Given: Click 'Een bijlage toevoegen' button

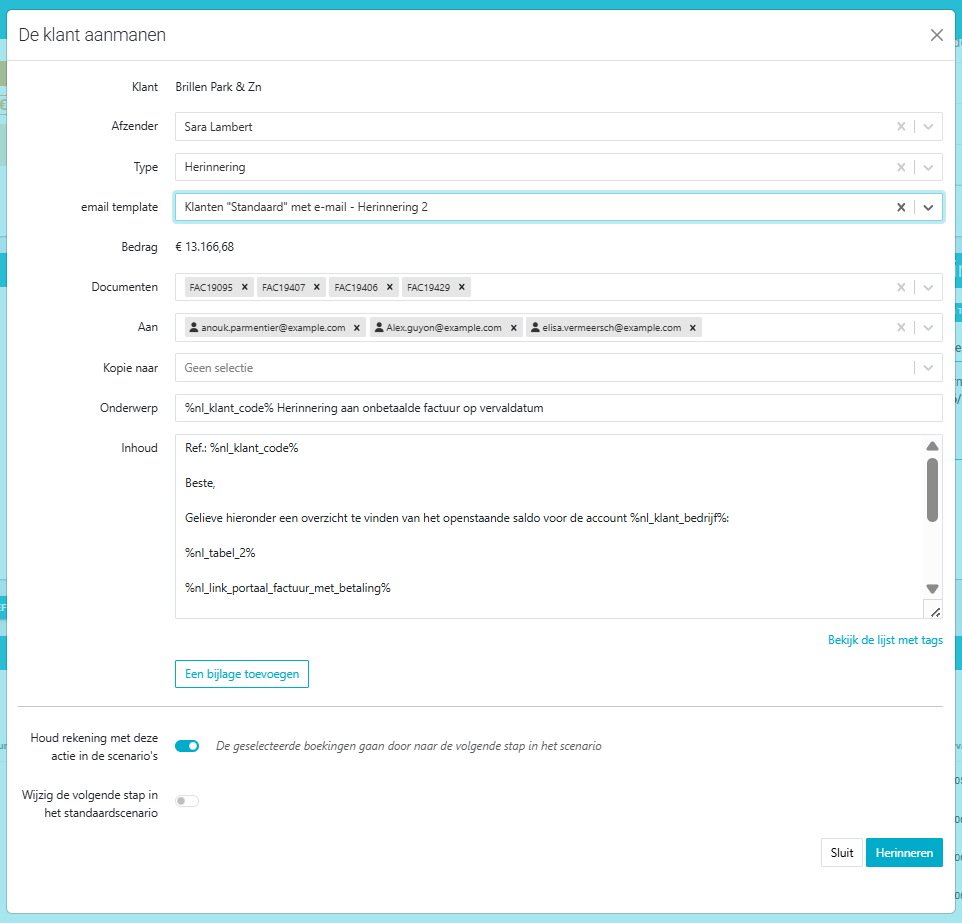Looking at the screenshot, I should point(242,674).
